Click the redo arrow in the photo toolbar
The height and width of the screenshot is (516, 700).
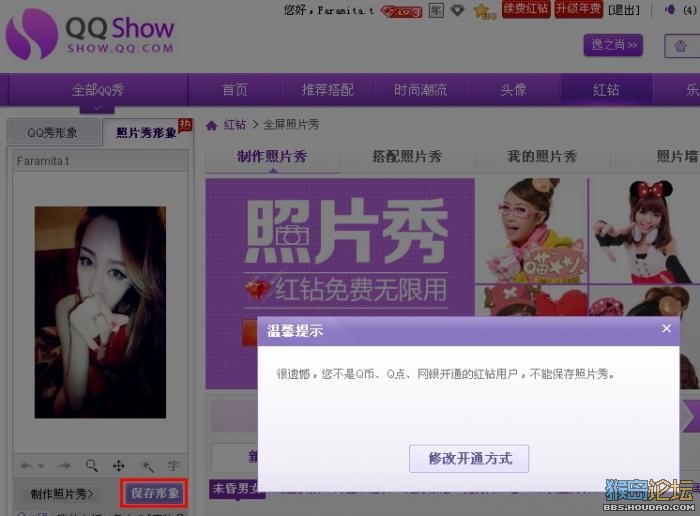pos(64,466)
